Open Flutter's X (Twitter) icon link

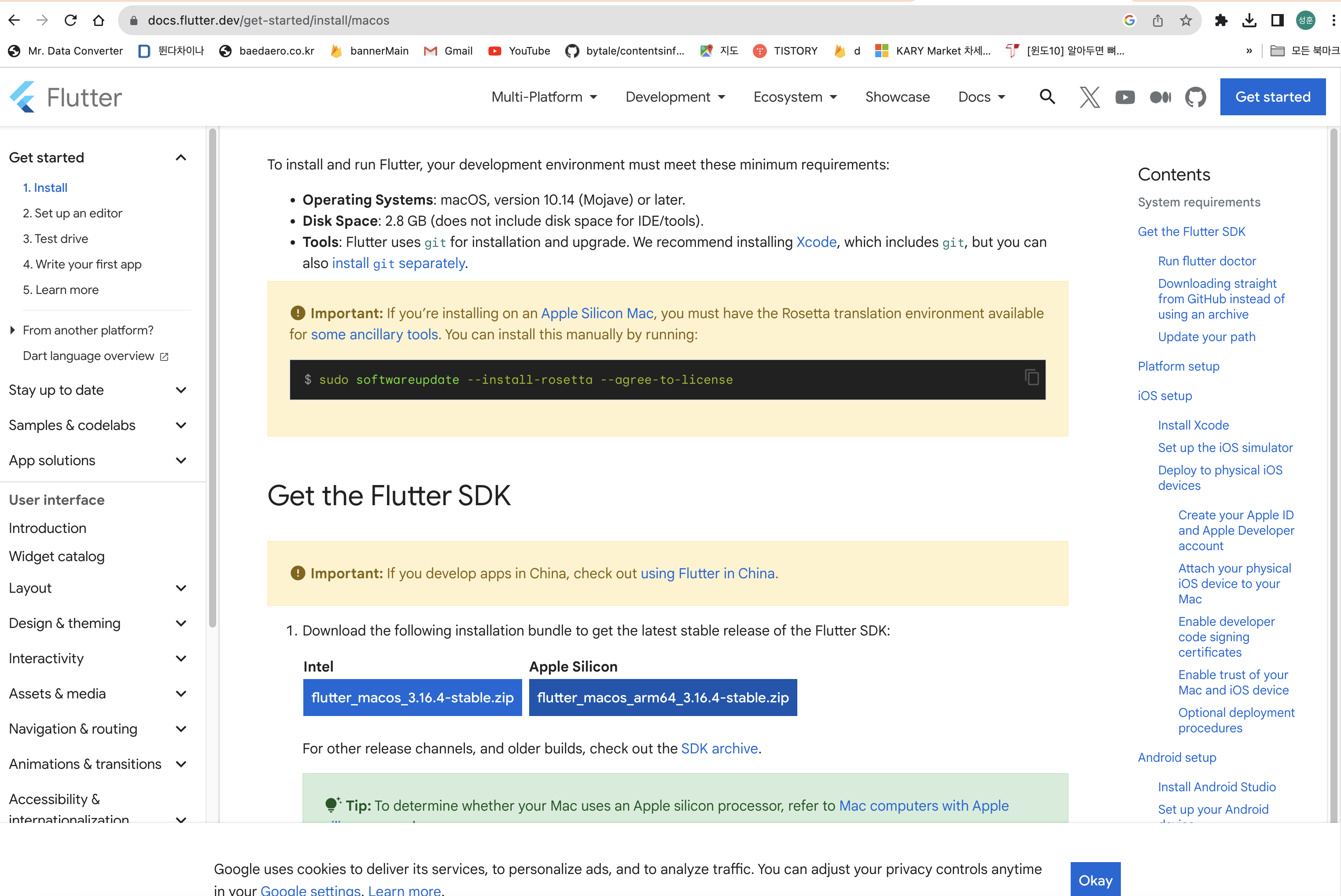click(x=1090, y=97)
